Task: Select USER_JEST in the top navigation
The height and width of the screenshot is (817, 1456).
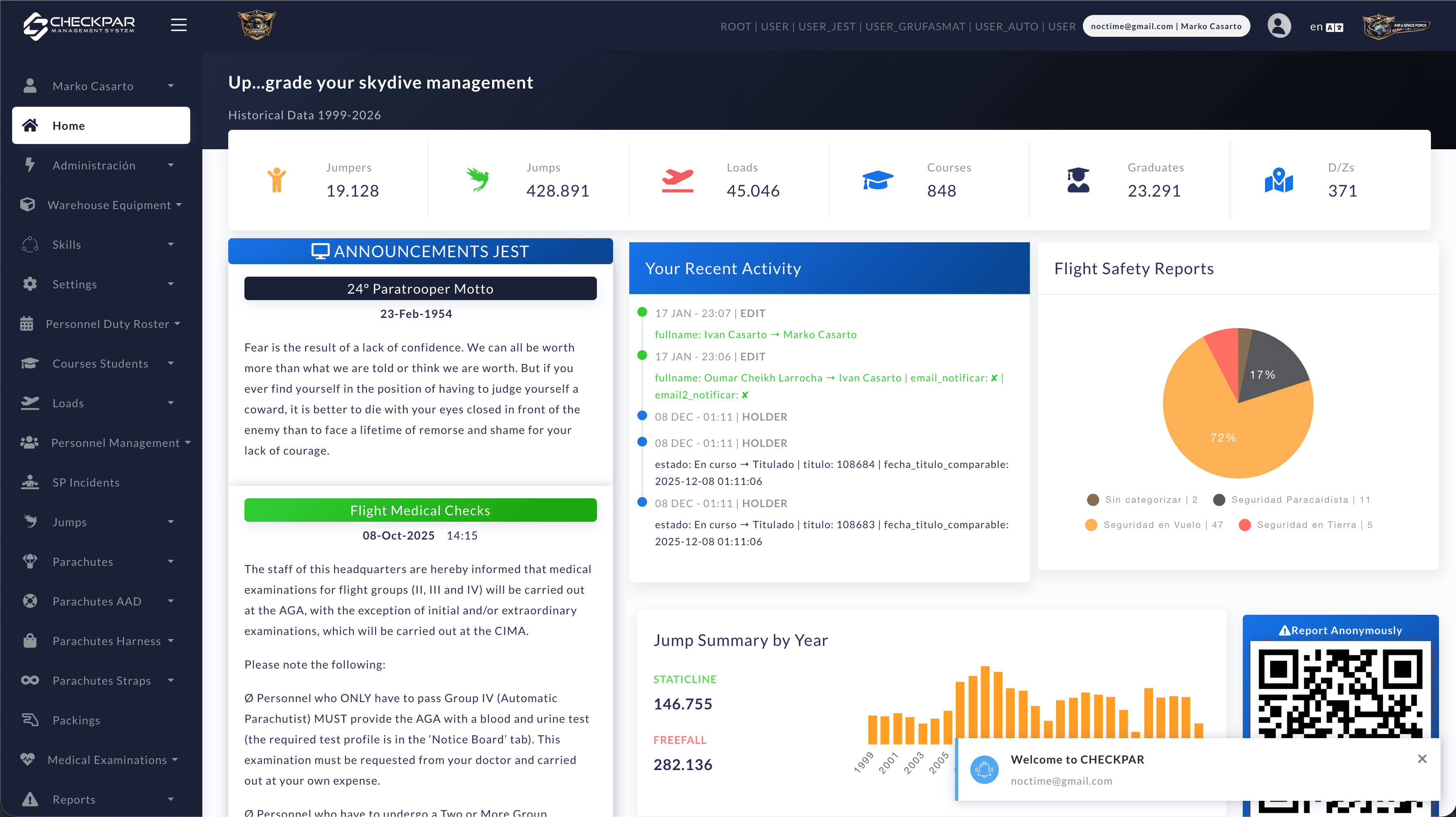Action: (x=828, y=26)
